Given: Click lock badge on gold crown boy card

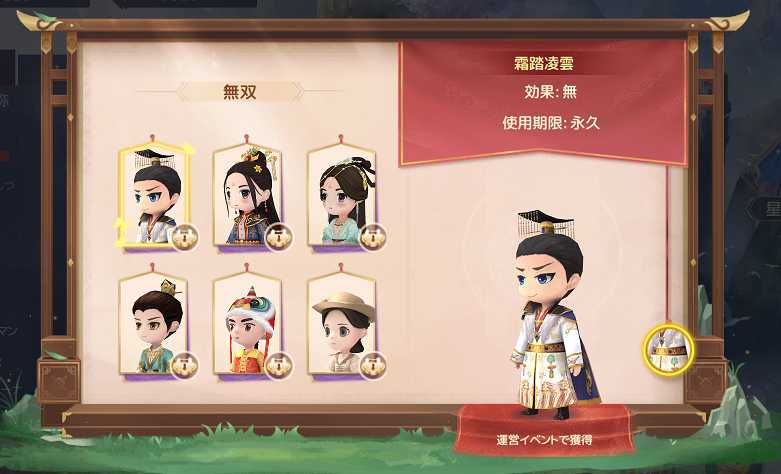Looking at the screenshot, I should 185,366.
